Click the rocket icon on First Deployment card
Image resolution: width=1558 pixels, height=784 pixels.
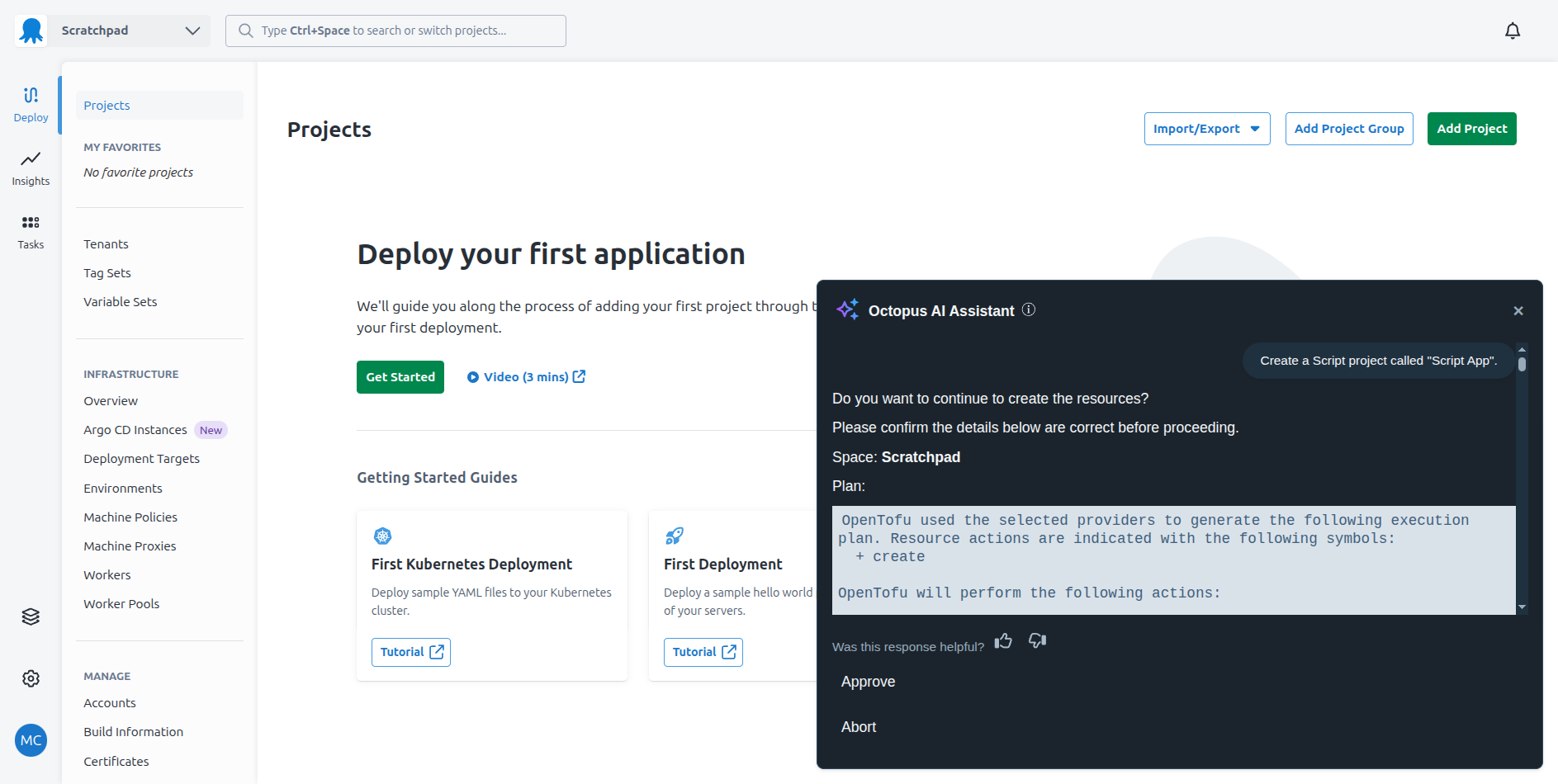(x=675, y=536)
